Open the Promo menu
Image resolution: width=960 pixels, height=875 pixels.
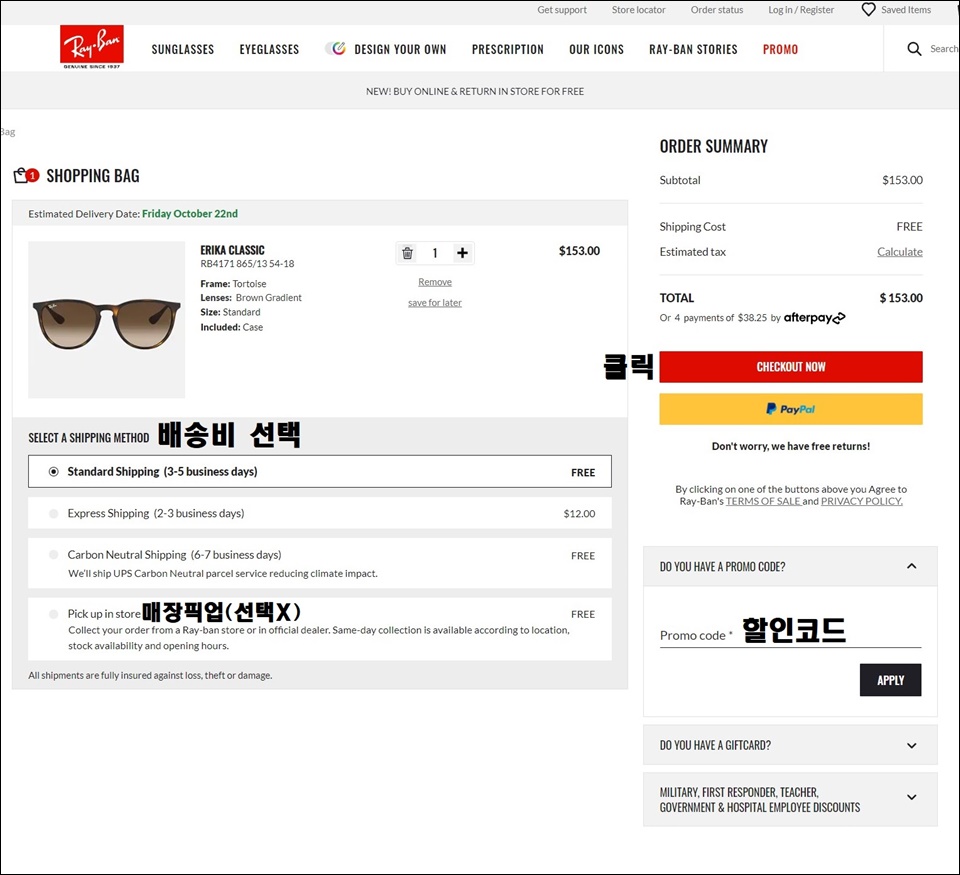(780, 50)
